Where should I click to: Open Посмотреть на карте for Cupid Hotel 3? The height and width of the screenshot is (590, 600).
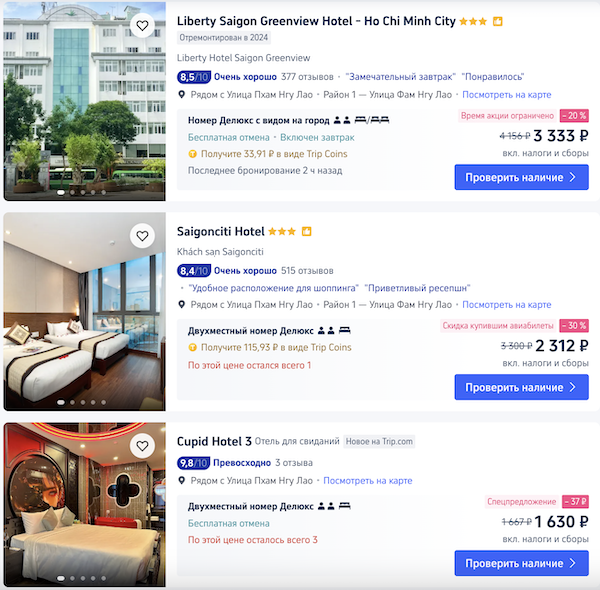click(368, 481)
